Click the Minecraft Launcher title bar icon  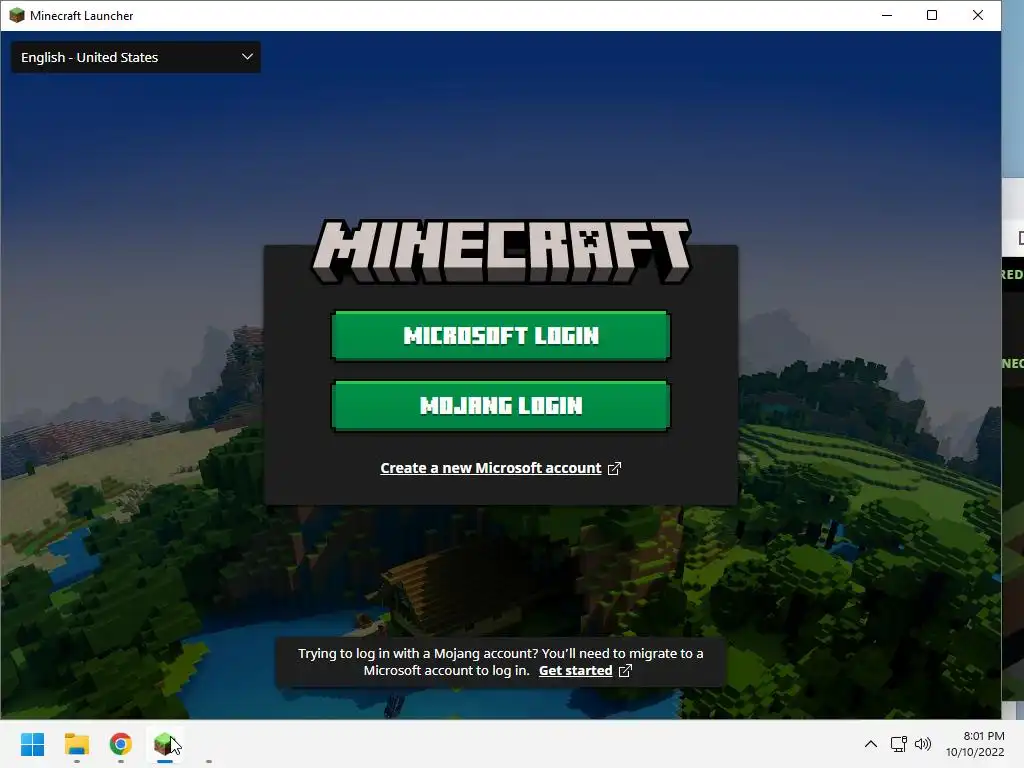pos(17,16)
